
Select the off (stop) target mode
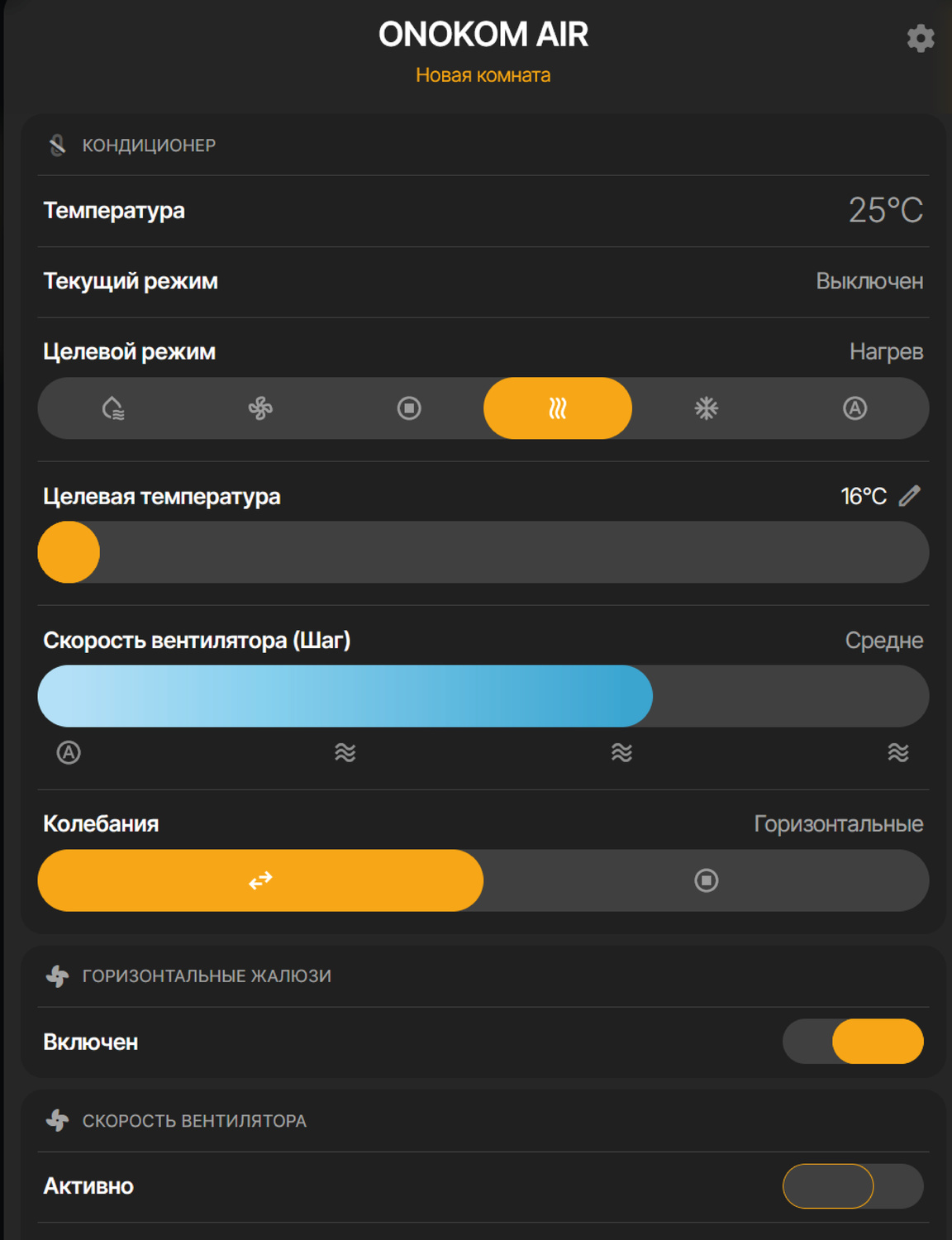pos(409,408)
